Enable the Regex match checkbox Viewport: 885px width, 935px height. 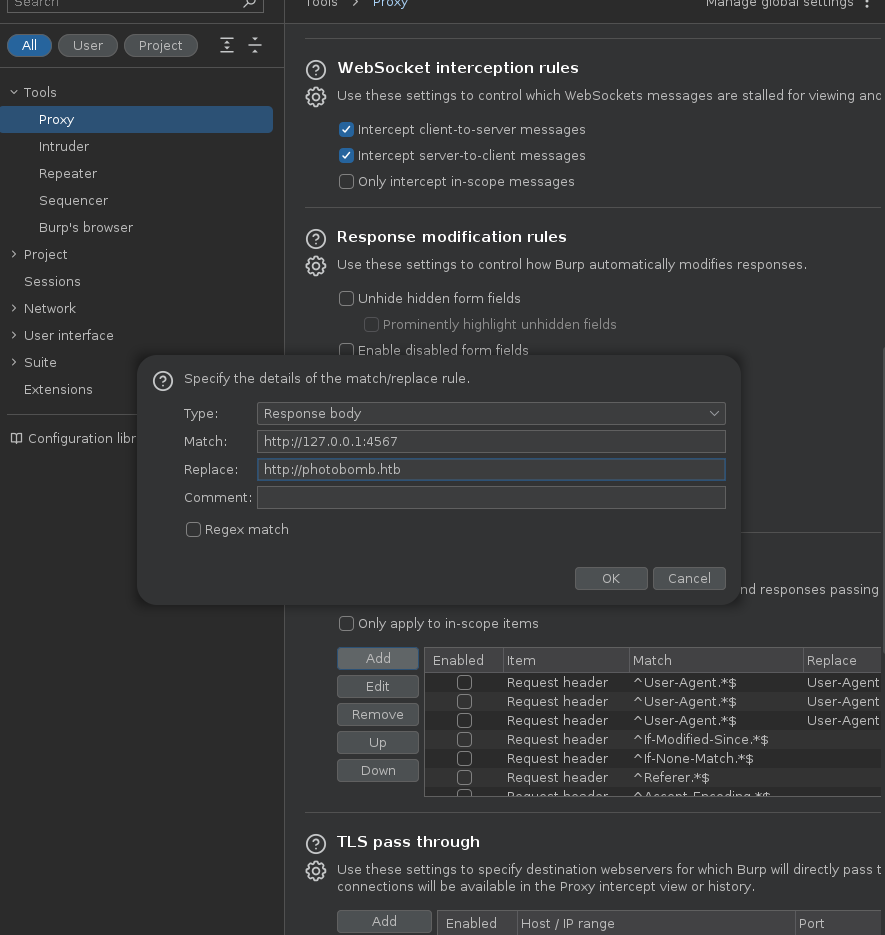[x=194, y=530]
